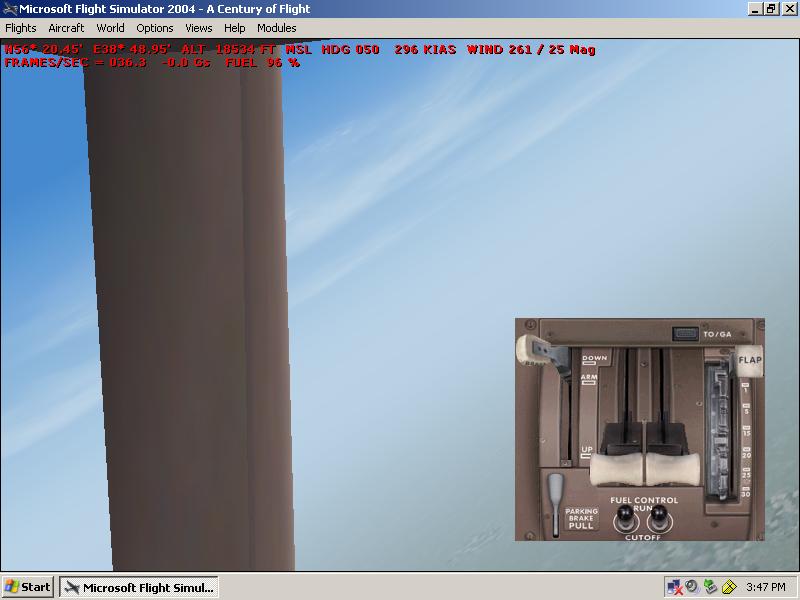Minimize the Flight Simulator window
Image resolution: width=800 pixels, height=600 pixels.
click(756, 9)
